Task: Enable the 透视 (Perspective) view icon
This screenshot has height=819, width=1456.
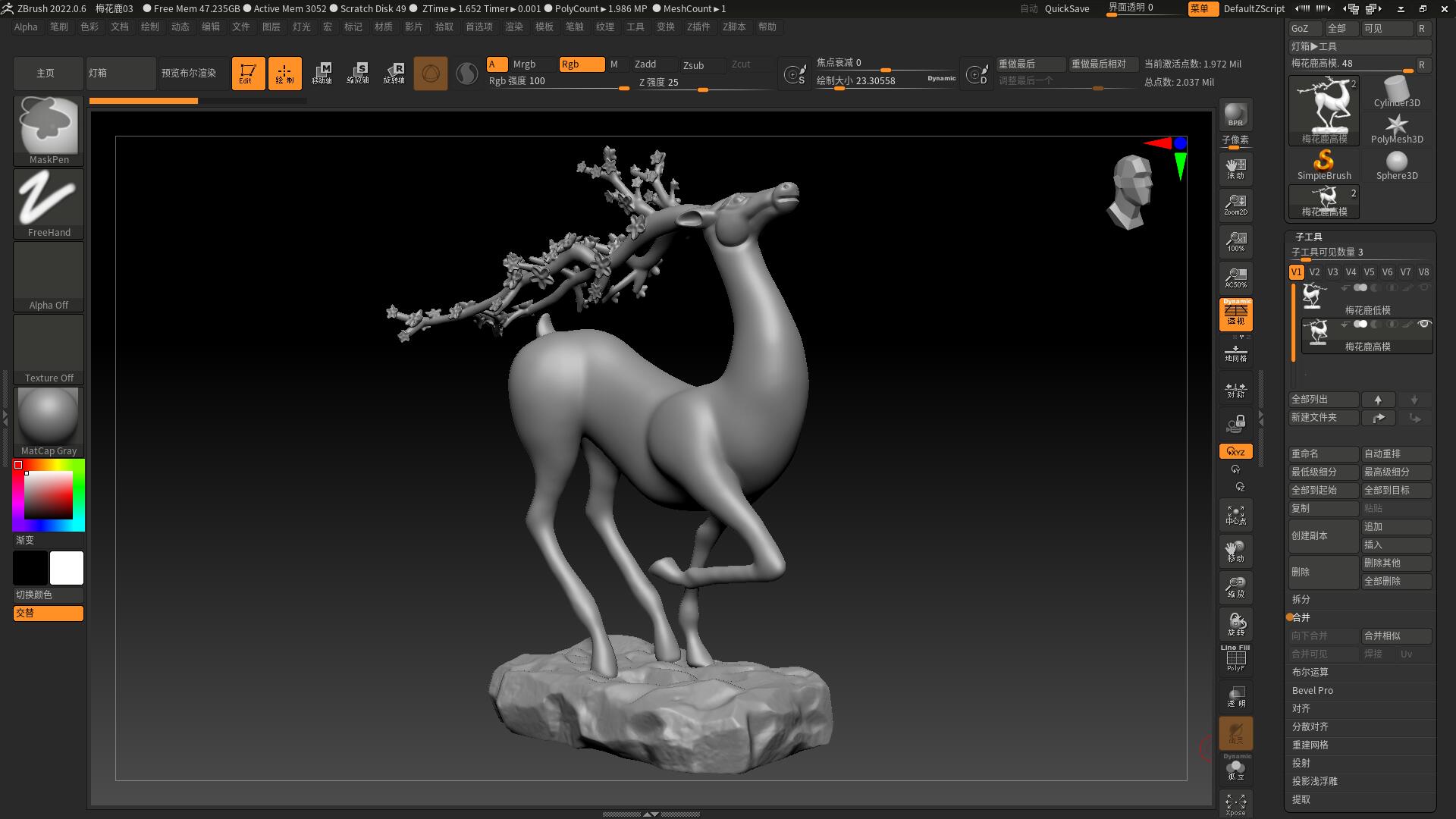Action: 1235,314
